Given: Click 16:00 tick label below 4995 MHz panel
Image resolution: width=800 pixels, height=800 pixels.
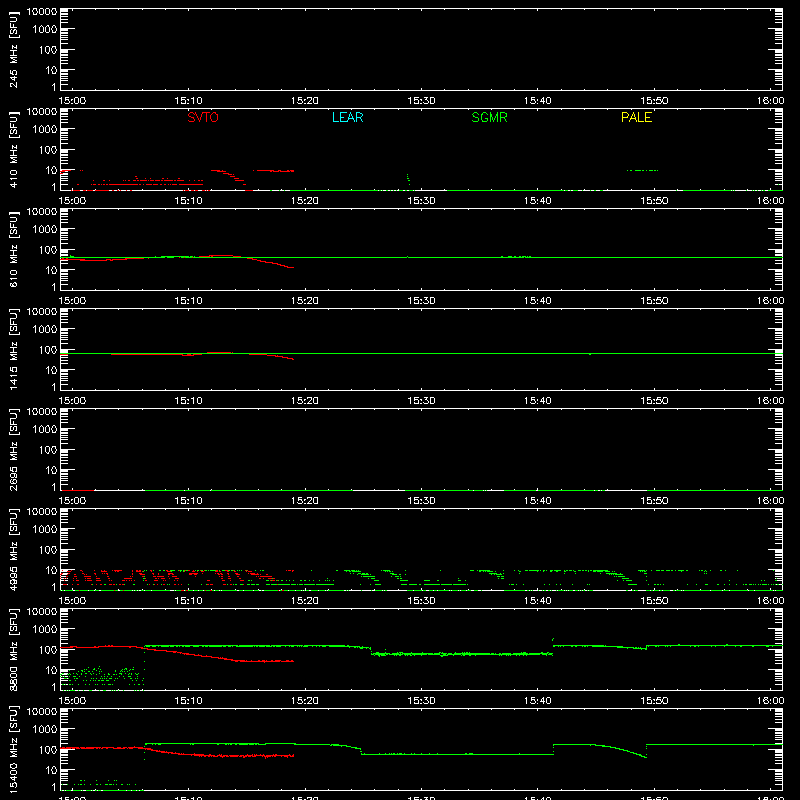Looking at the screenshot, I should pos(770,601).
